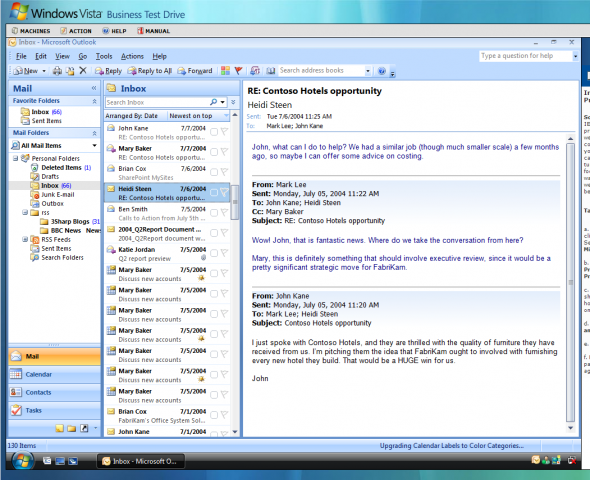This screenshot has width=590, height=480.
Task: Open the Shortcuts icon in navigation strip
Action: tap(84, 428)
